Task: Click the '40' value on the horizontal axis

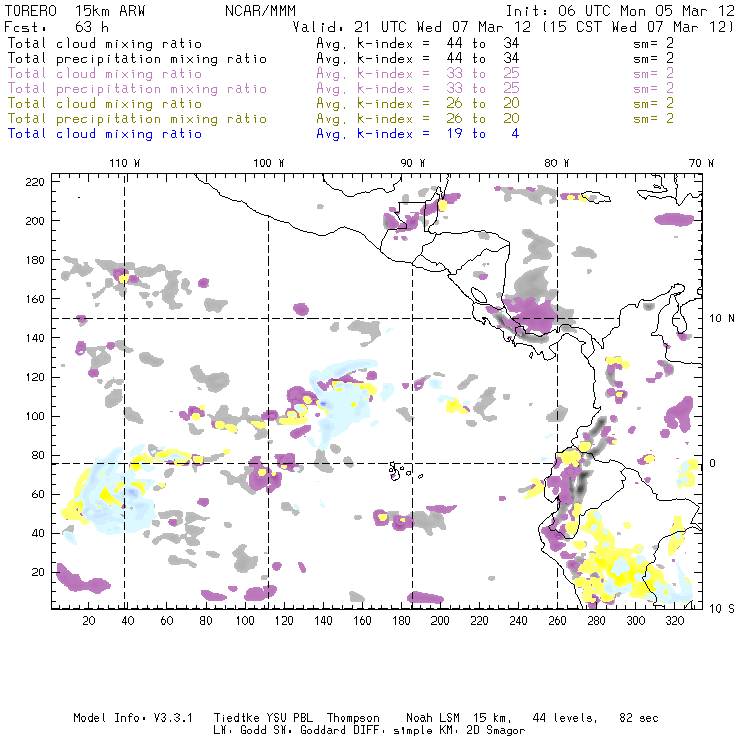Action: point(128,621)
